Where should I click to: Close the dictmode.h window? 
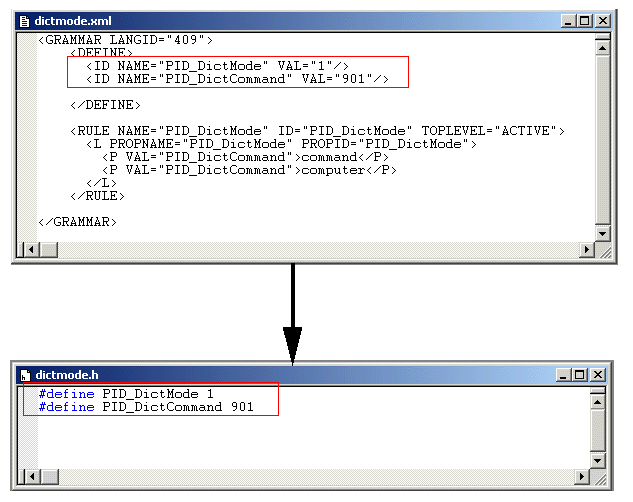pos(597,375)
